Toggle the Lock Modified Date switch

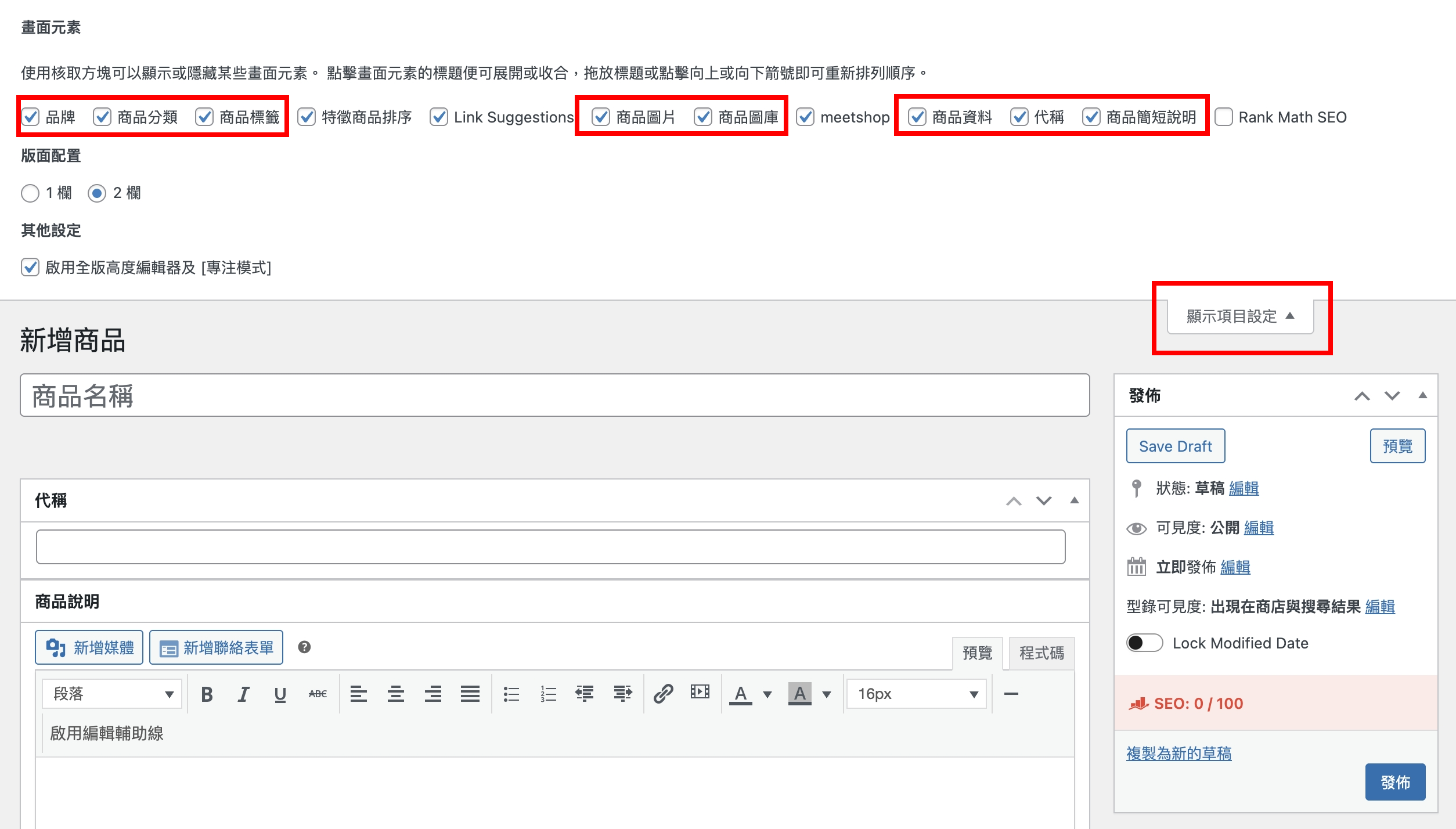pos(1144,643)
